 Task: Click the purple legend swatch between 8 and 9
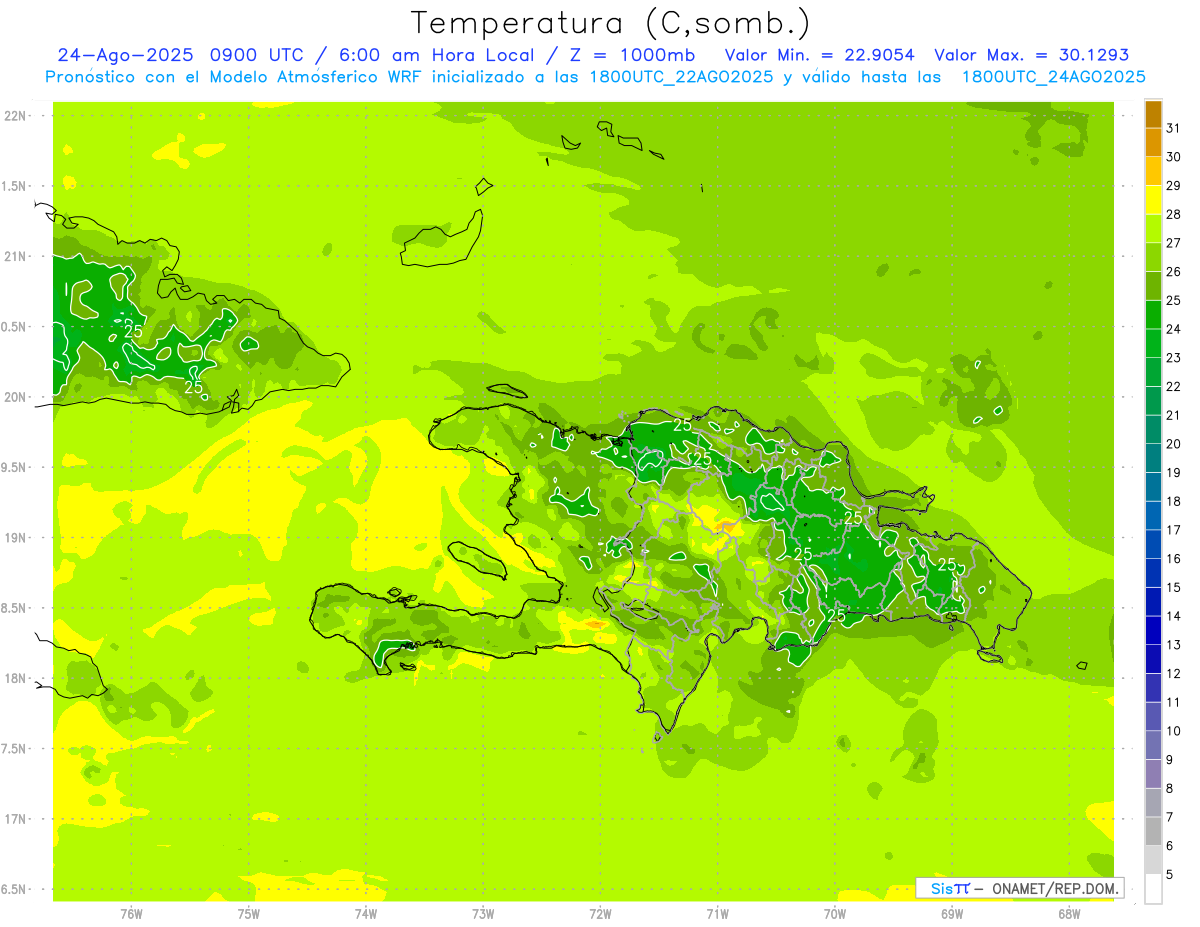click(1153, 774)
